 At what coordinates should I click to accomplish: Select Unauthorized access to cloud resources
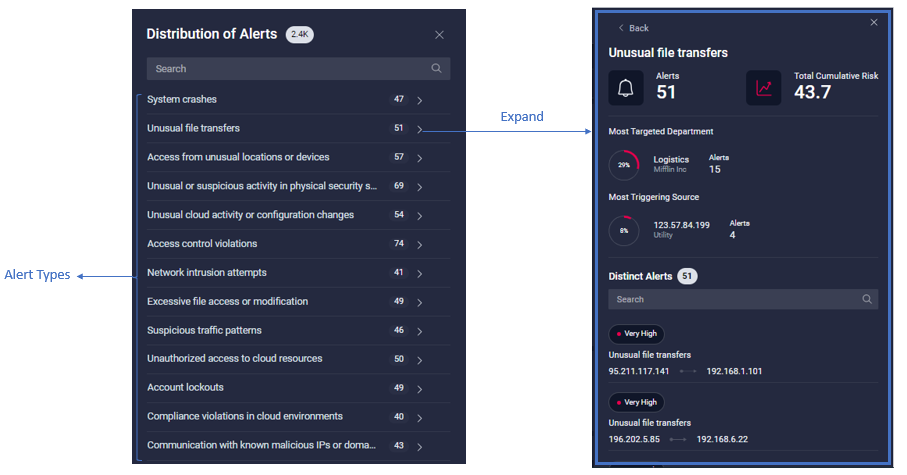tap(234, 358)
